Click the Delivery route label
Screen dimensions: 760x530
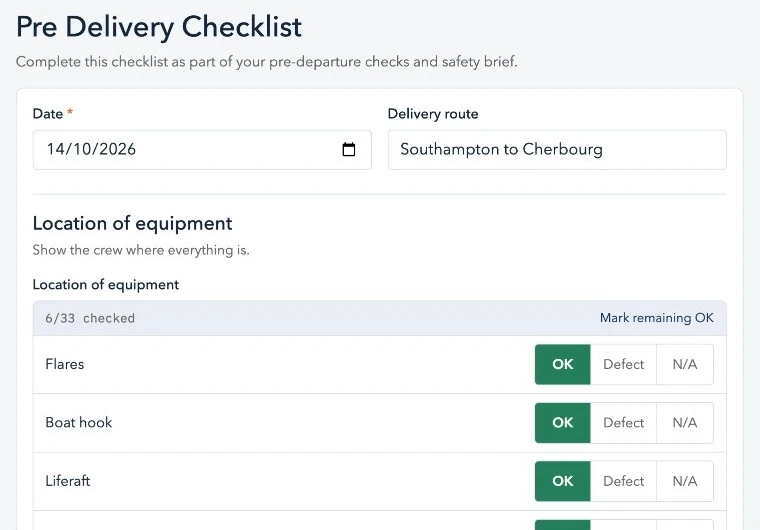433,114
